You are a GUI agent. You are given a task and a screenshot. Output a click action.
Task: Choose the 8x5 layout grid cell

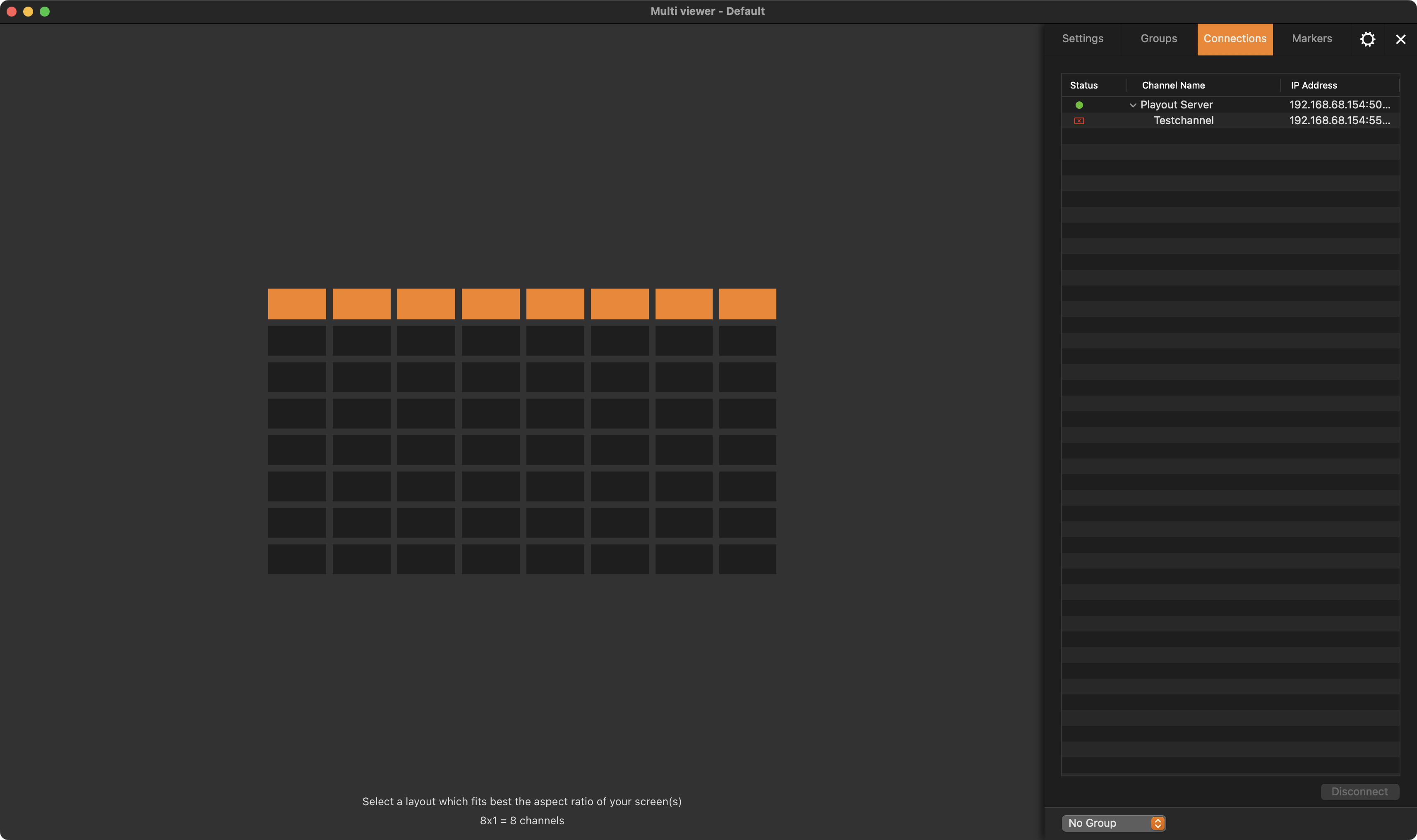[747, 450]
